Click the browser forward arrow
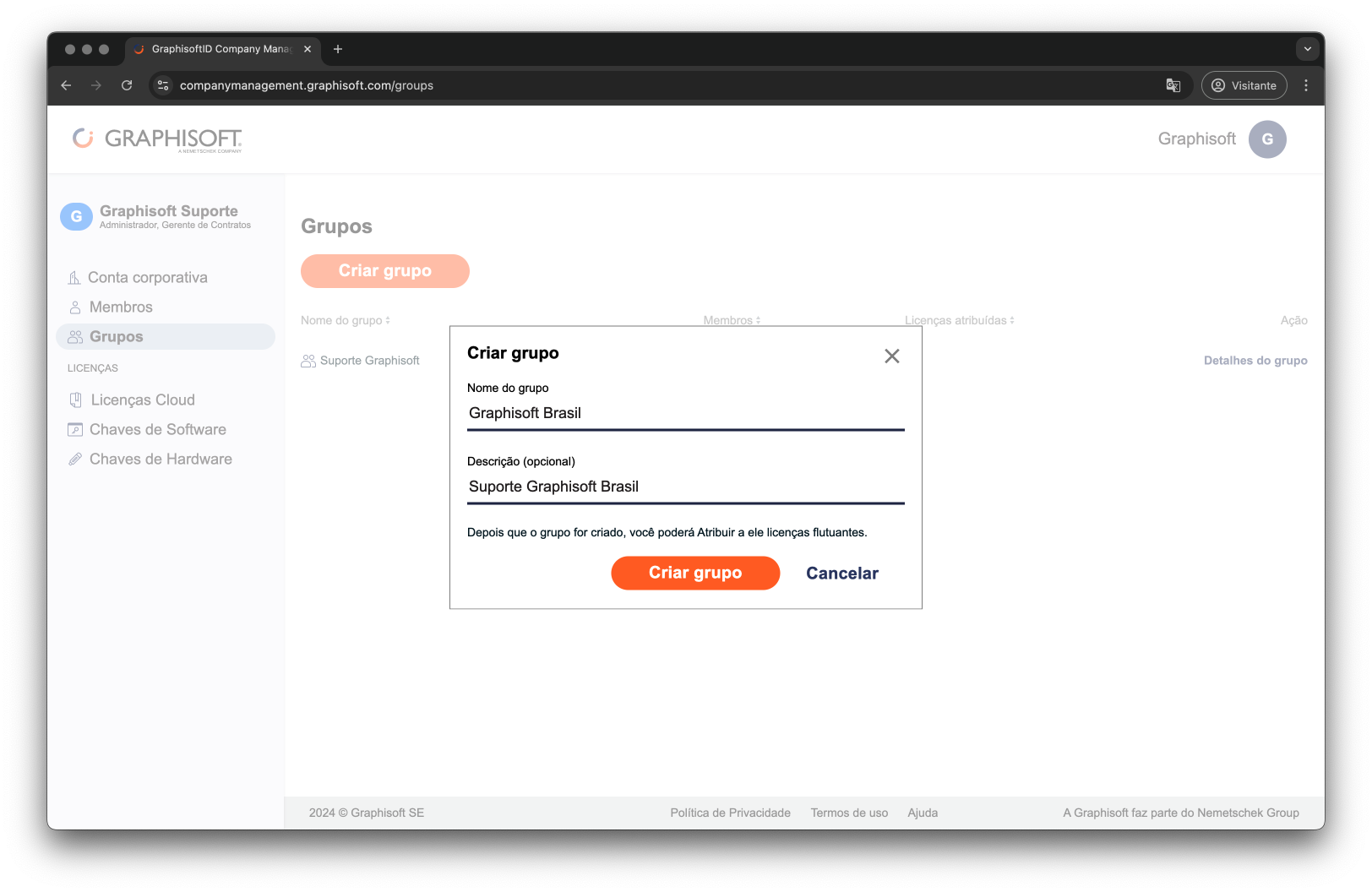Screen dimensions: 1372x892 (x=96, y=85)
